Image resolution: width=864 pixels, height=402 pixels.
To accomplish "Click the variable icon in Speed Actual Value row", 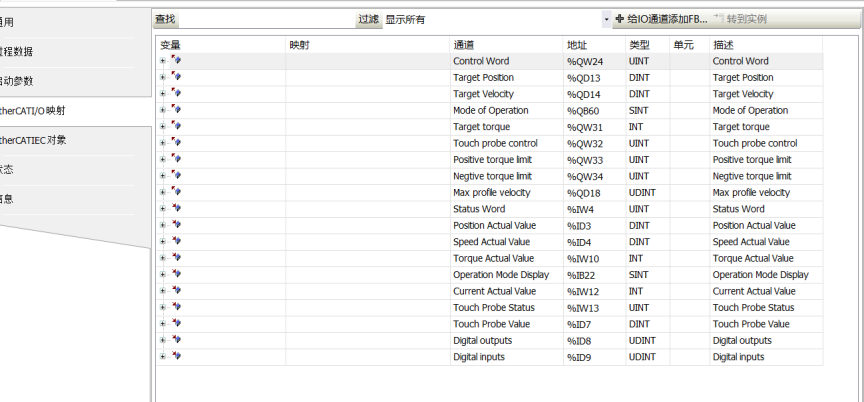I will (x=176, y=241).
